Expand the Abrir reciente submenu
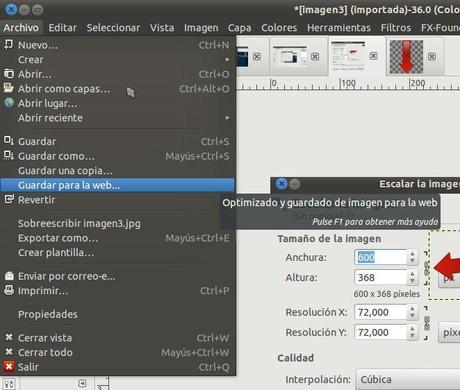Viewport: 460px width, 390px height. click(x=117, y=118)
